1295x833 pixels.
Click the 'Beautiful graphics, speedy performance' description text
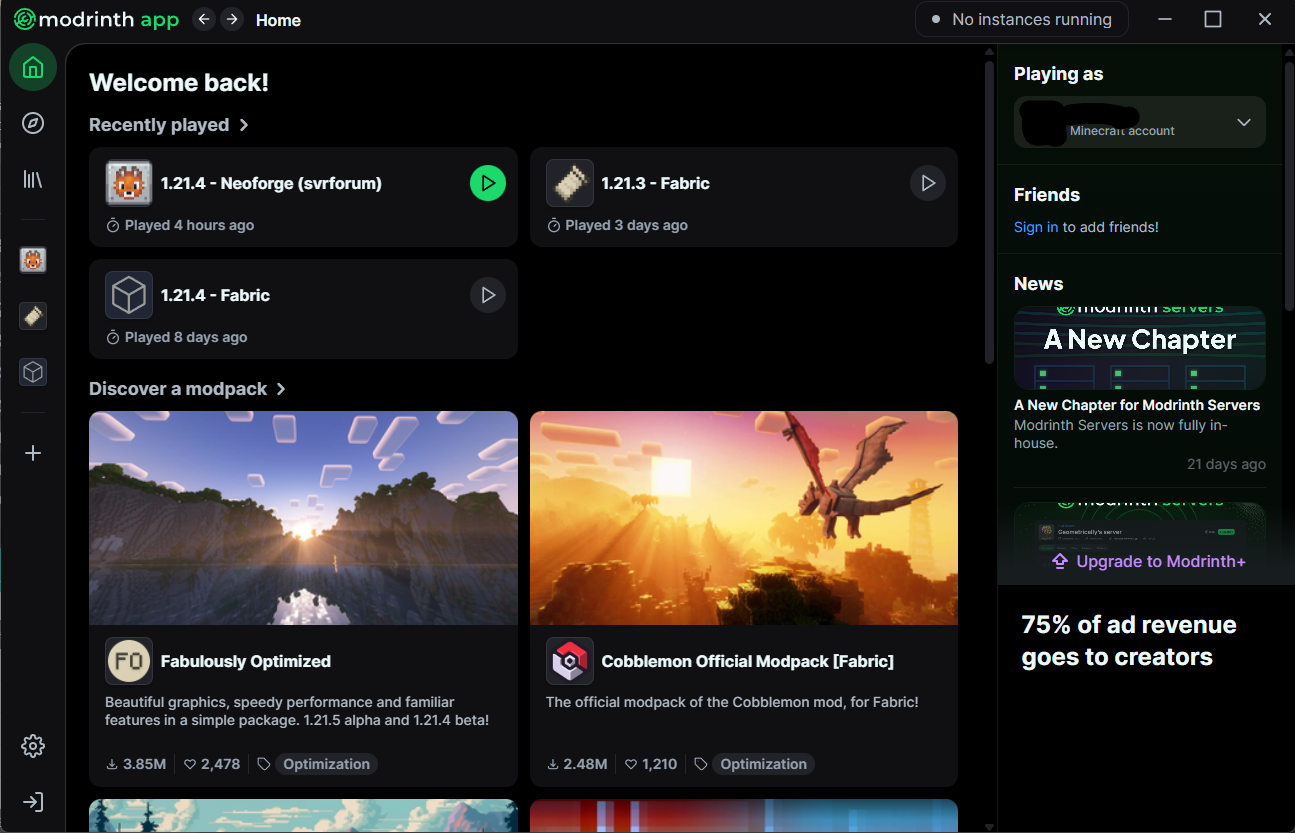(296, 711)
